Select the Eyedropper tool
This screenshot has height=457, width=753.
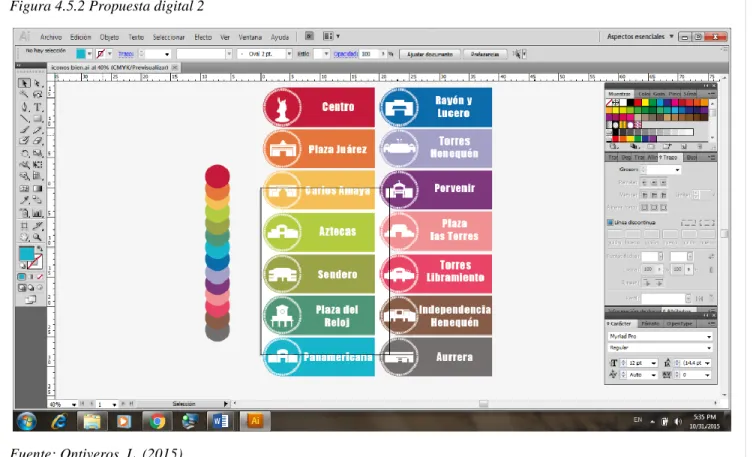click(x=24, y=200)
